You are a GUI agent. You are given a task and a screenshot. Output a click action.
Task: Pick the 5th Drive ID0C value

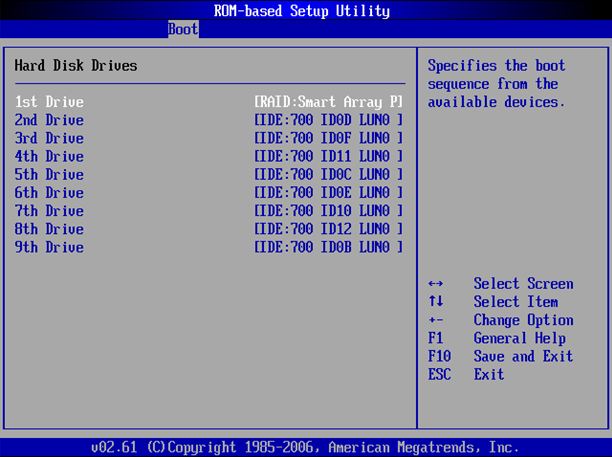pyautogui.click(x=329, y=174)
